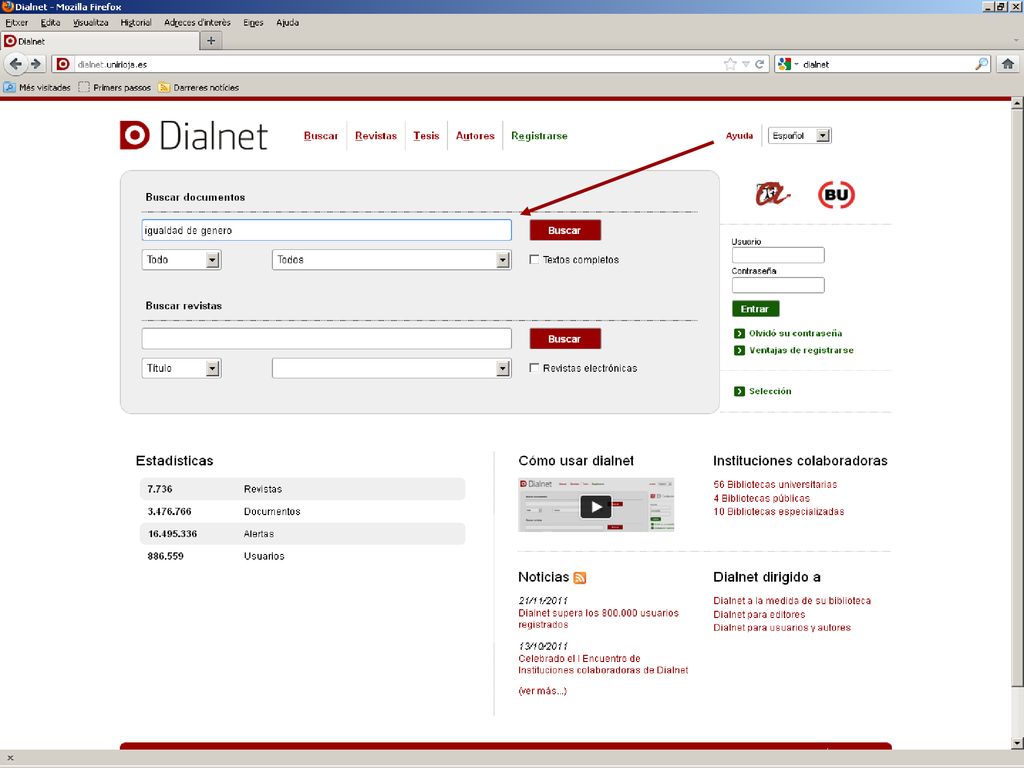
Task: Open Dialnet para editores link
Action: click(x=759, y=615)
